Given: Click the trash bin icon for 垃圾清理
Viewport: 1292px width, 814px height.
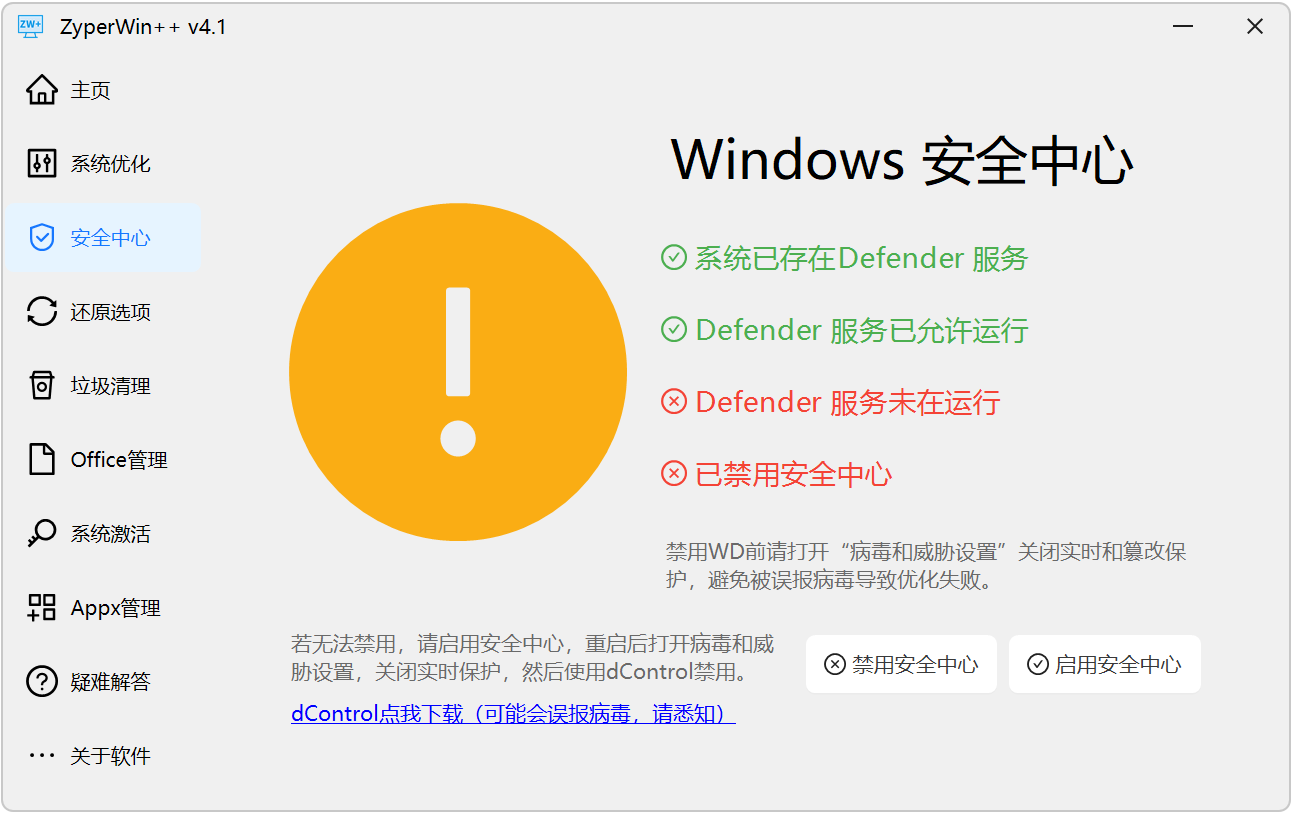Looking at the screenshot, I should pyautogui.click(x=42, y=386).
